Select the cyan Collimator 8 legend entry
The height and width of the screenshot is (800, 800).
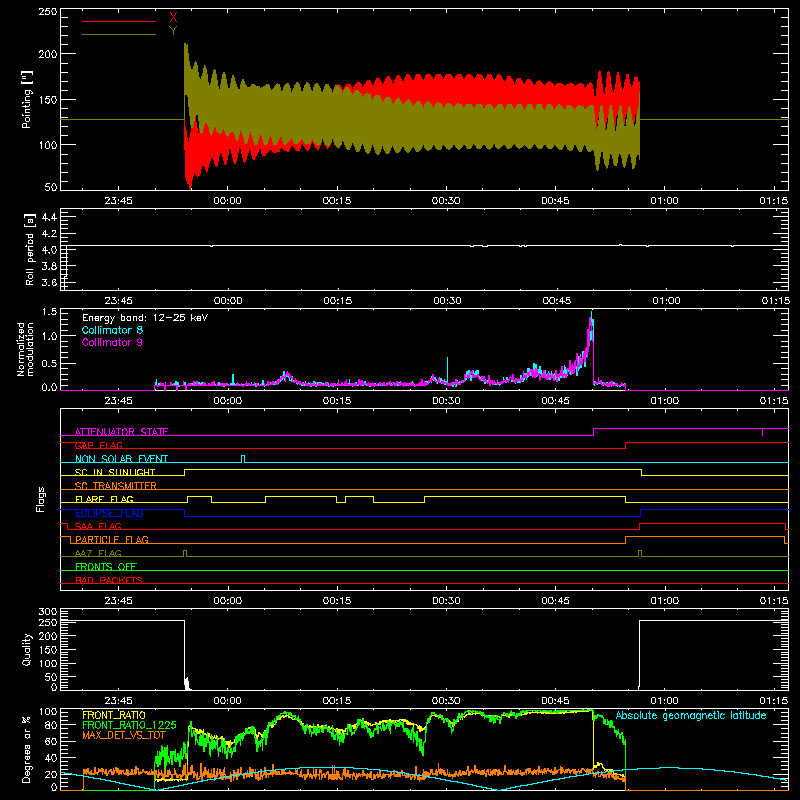click(x=112, y=330)
